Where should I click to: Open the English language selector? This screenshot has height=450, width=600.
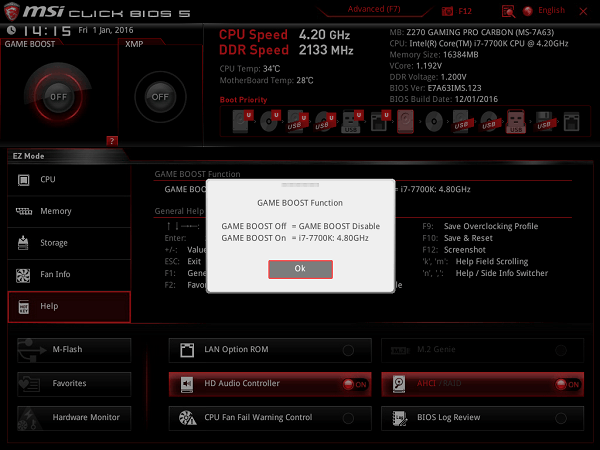[551, 10]
